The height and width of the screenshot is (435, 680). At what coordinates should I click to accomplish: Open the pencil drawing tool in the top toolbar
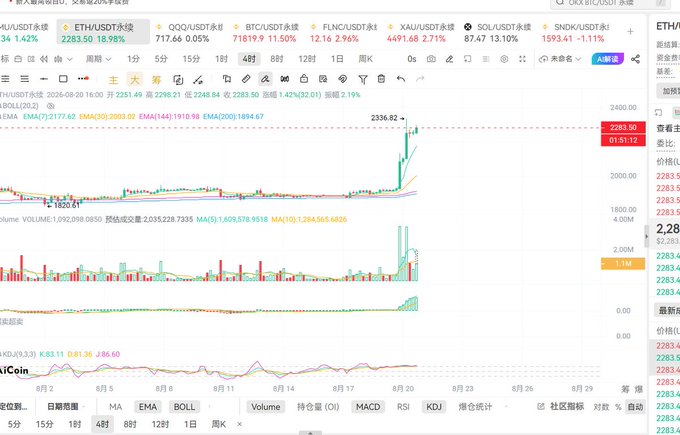click(449, 59)
